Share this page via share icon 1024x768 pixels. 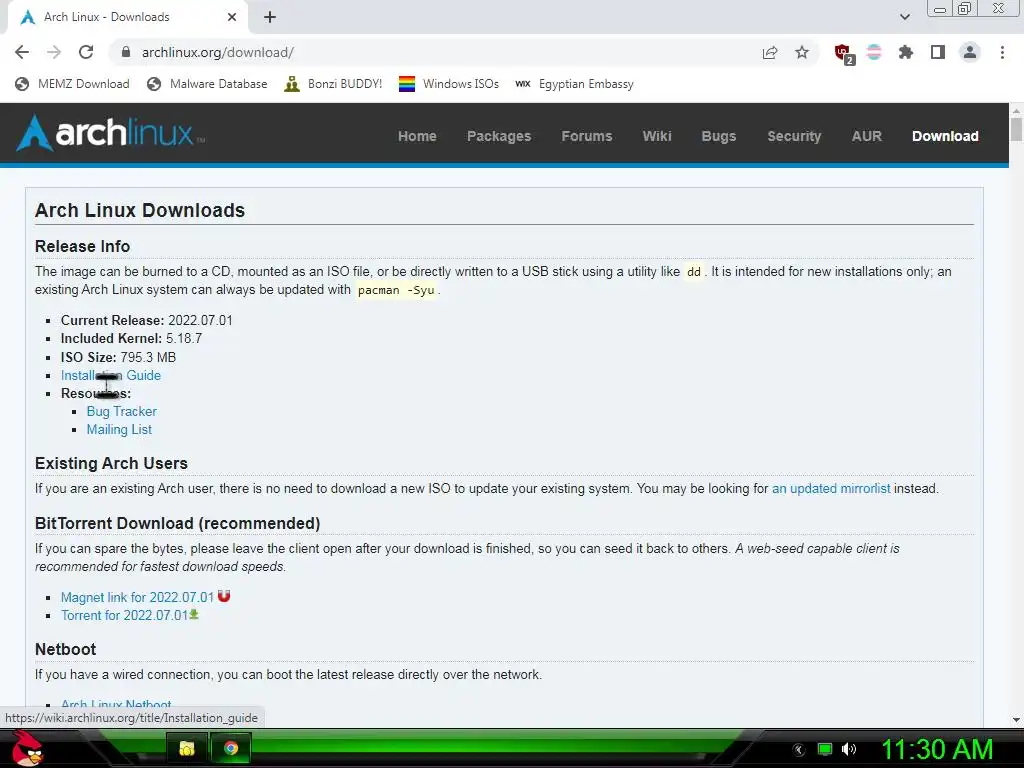tap(770, 52)
